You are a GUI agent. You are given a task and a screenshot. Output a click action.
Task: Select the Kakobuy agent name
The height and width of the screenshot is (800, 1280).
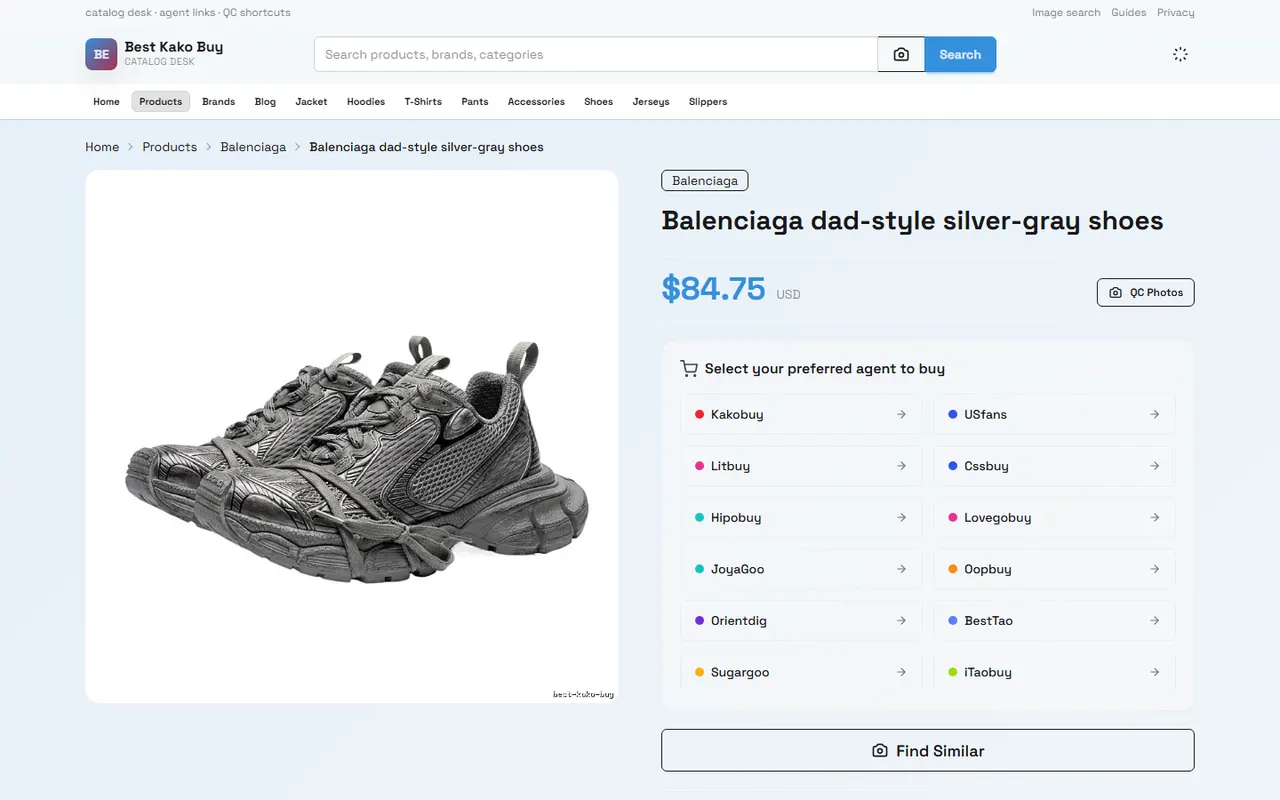click(737, 414)
